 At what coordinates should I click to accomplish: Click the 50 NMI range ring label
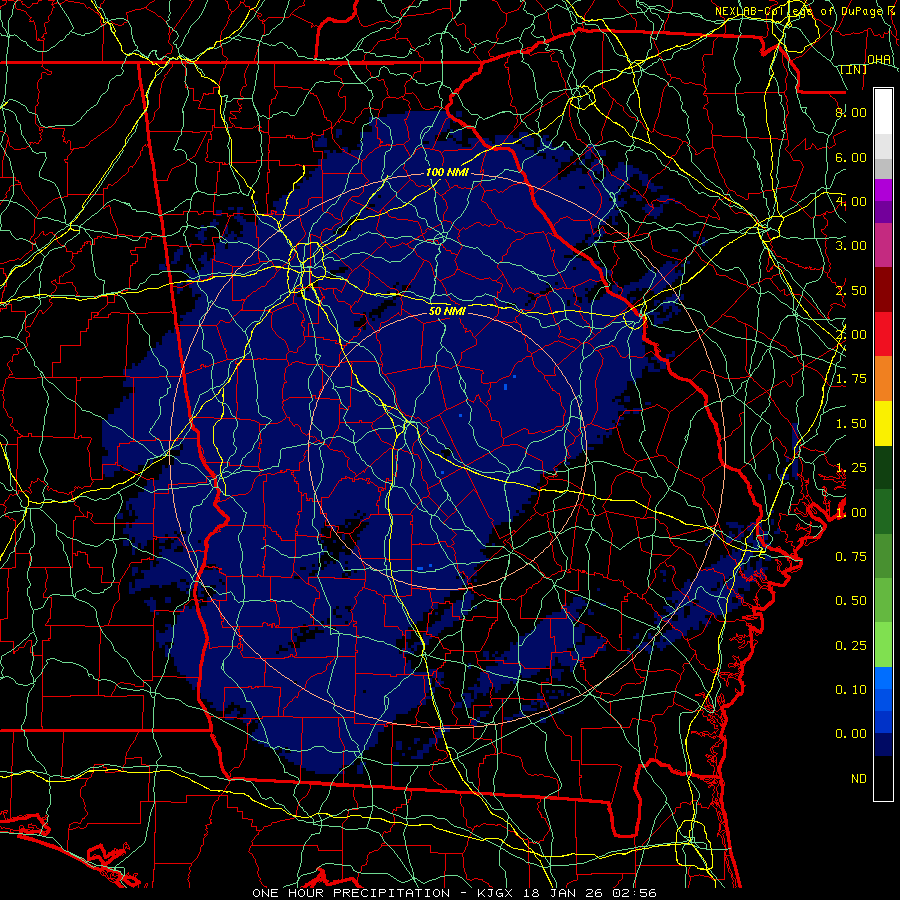[447, 312]
